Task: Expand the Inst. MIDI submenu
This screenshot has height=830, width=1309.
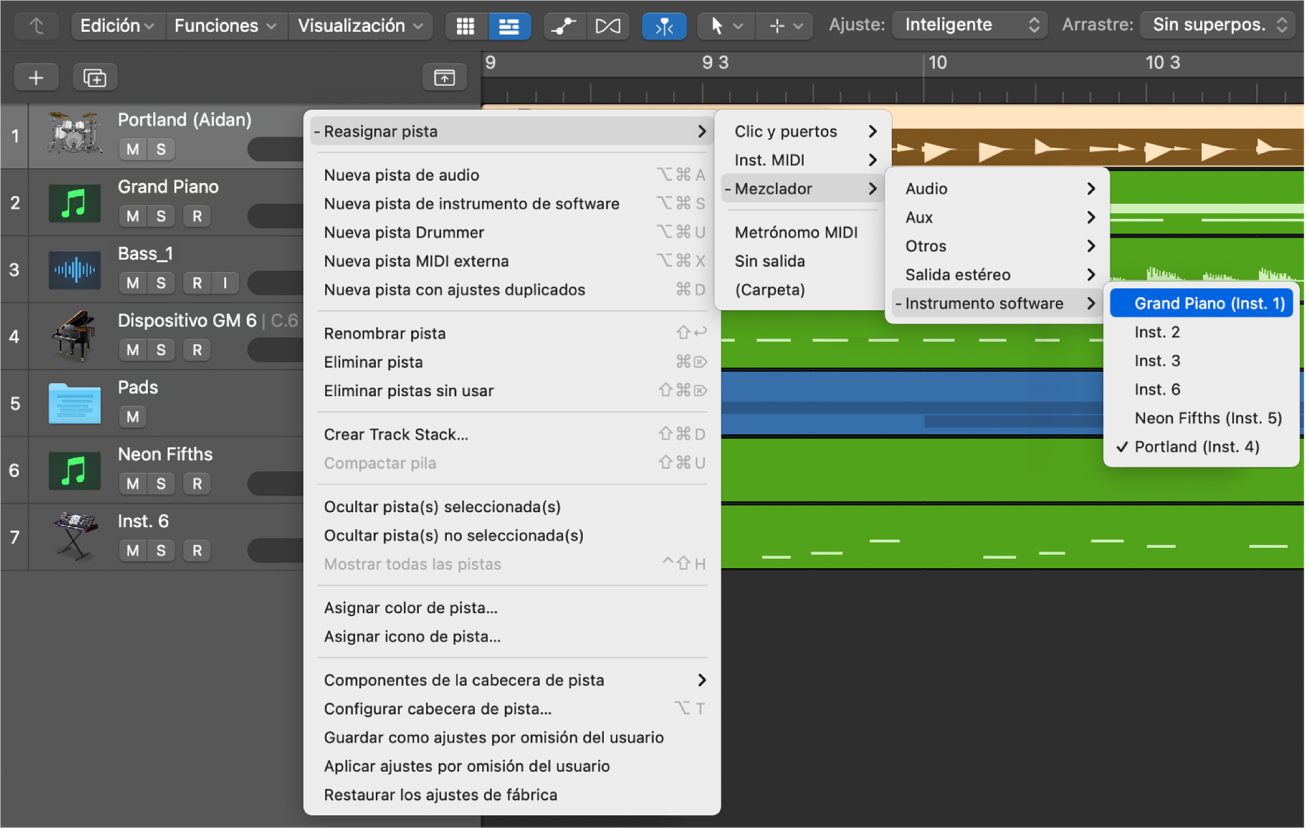Action: point(803,161)
